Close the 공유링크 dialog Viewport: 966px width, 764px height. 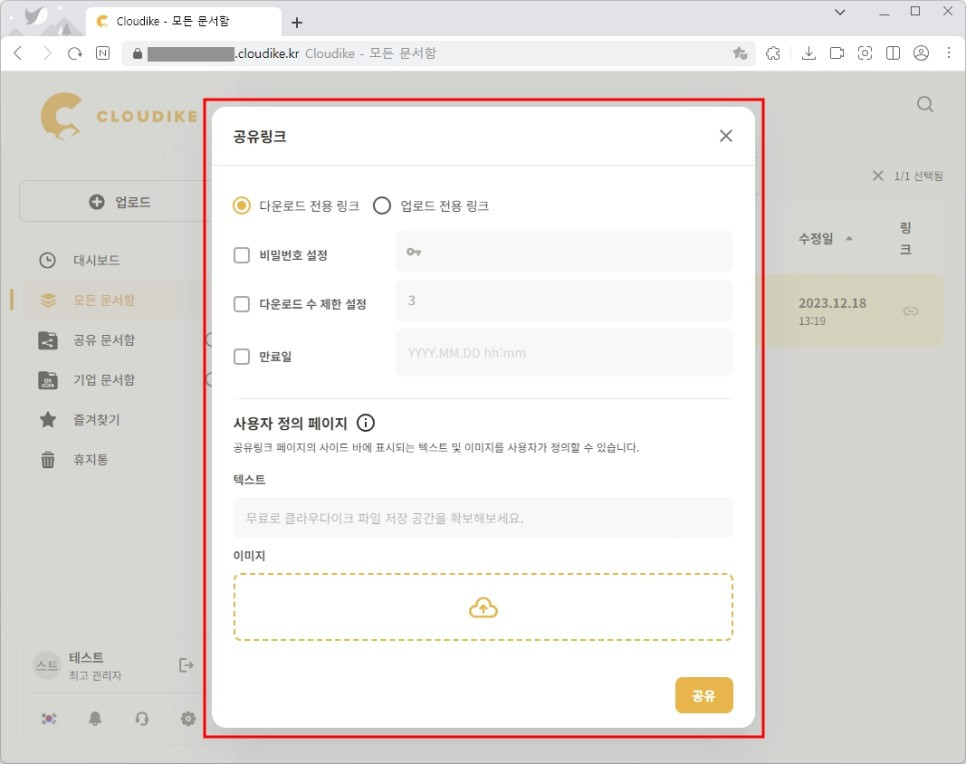726,136
